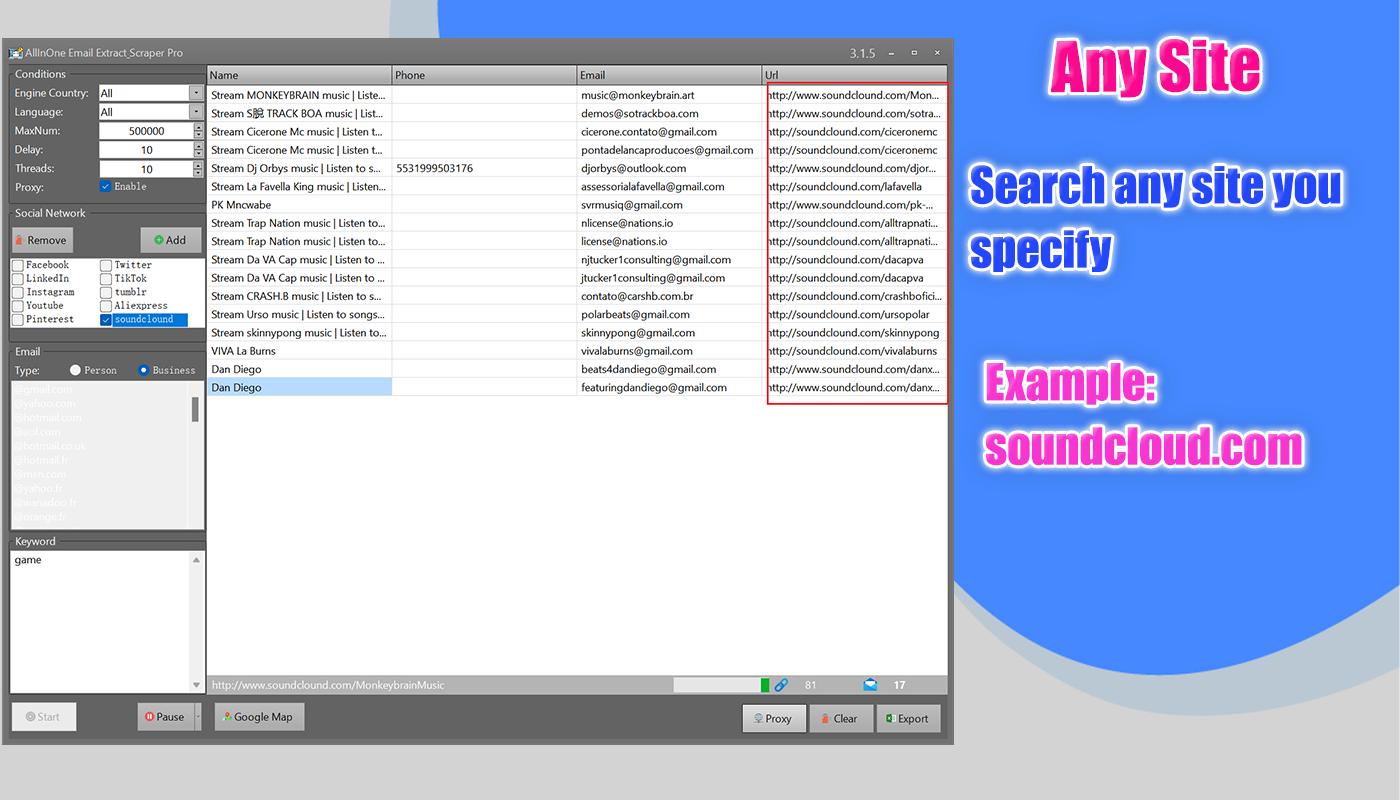Click the Threads value field

pyautogui.click(x=146, y=169)
